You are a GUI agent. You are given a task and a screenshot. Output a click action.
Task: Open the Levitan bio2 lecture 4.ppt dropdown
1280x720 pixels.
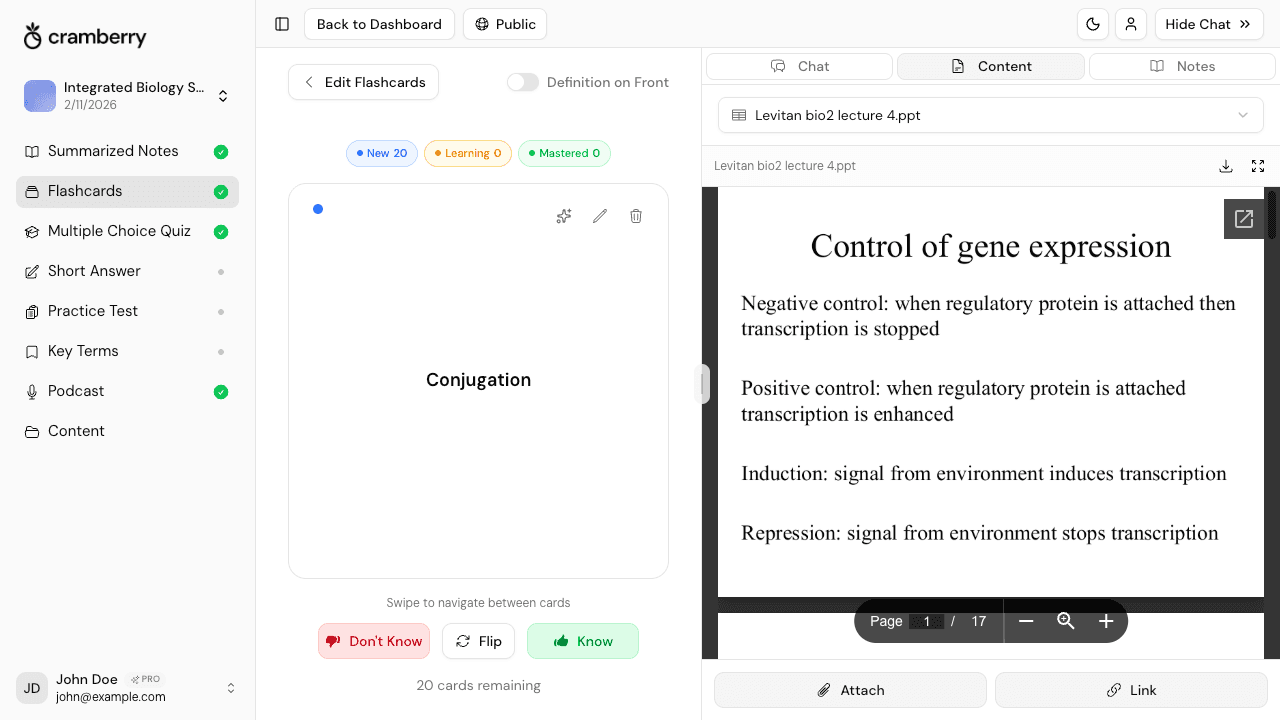tap(990, 115)
